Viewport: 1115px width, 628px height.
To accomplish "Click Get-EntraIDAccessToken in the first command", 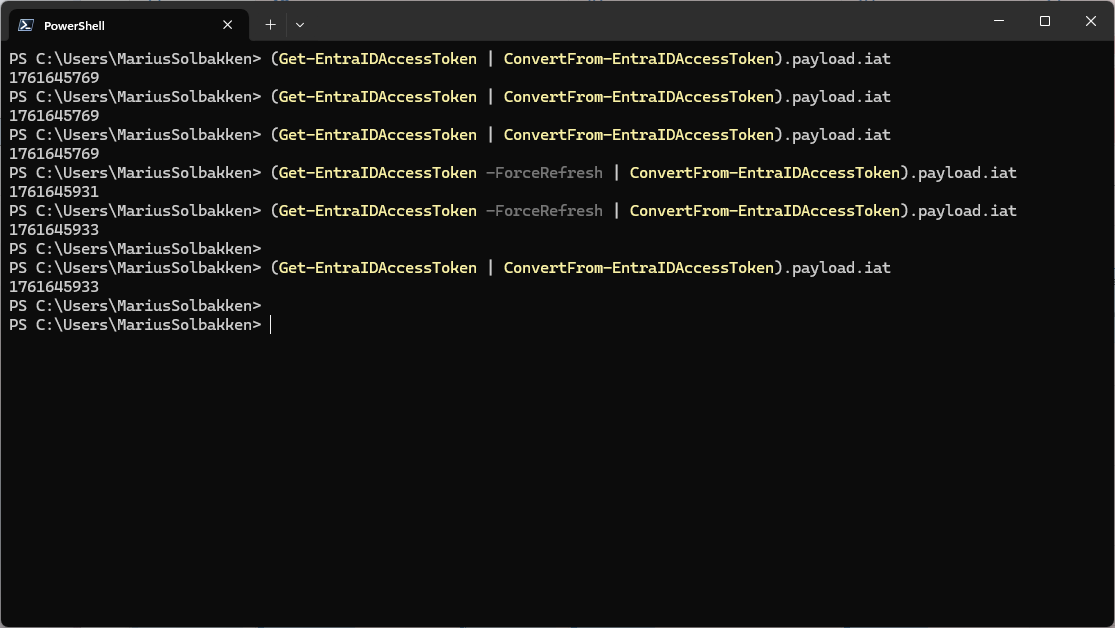I will point(377,59).
